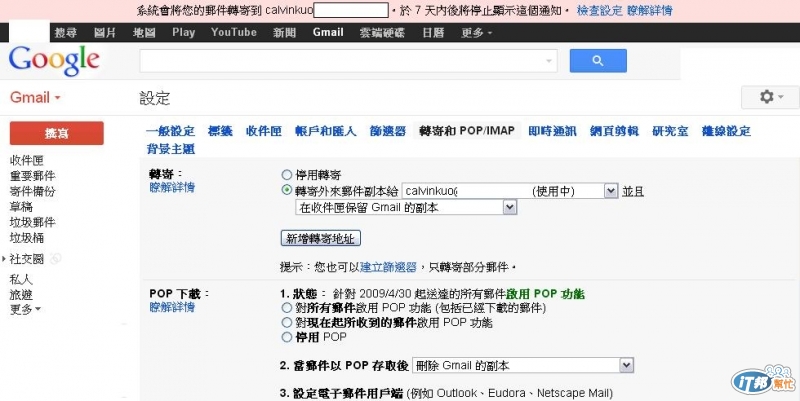The width and height of the screenshot is (800, 401).
Task: Open 日曆 in the black navigation bar
Action: tap(433, 33)
